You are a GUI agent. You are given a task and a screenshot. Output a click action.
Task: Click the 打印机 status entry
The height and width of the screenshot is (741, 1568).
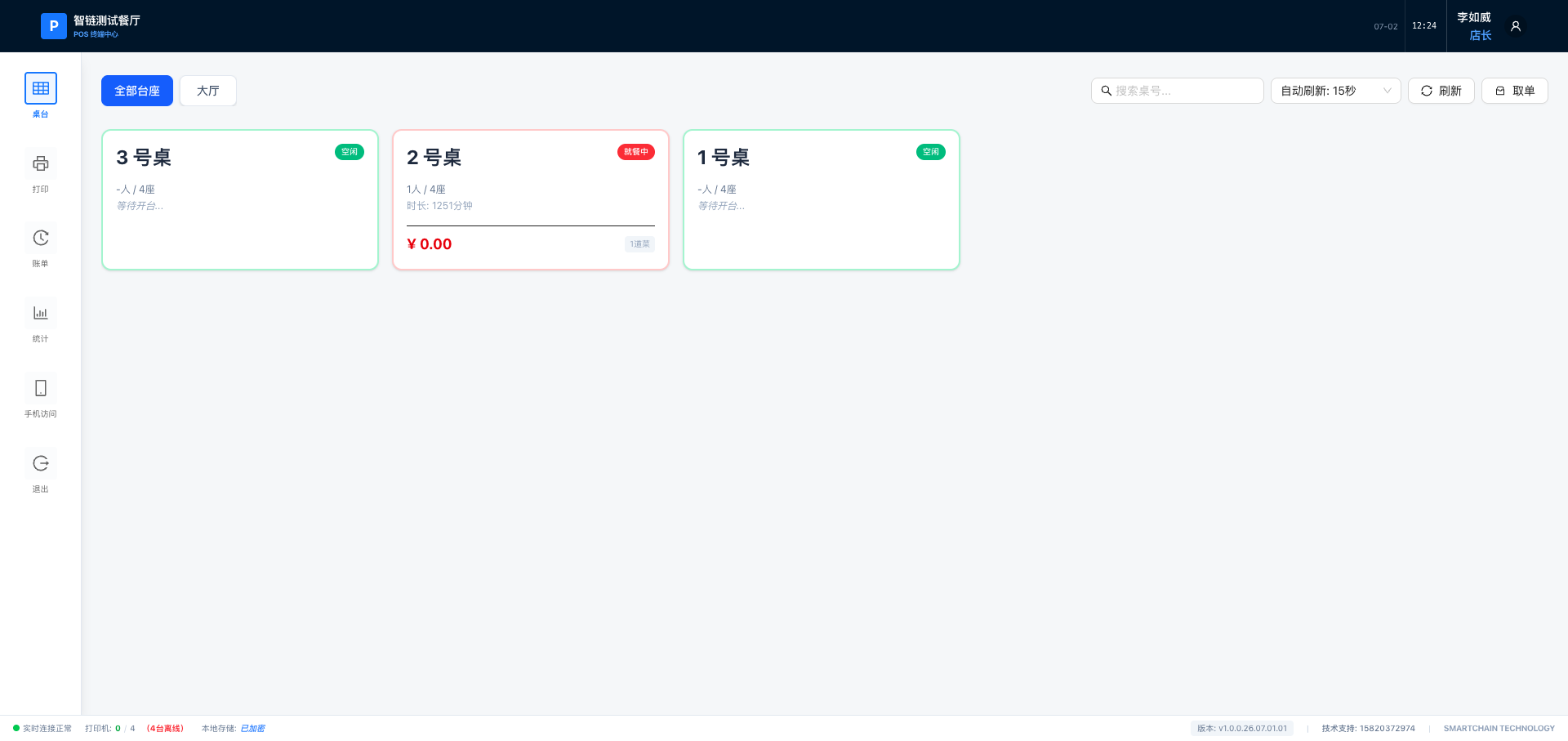coord(110,728)
